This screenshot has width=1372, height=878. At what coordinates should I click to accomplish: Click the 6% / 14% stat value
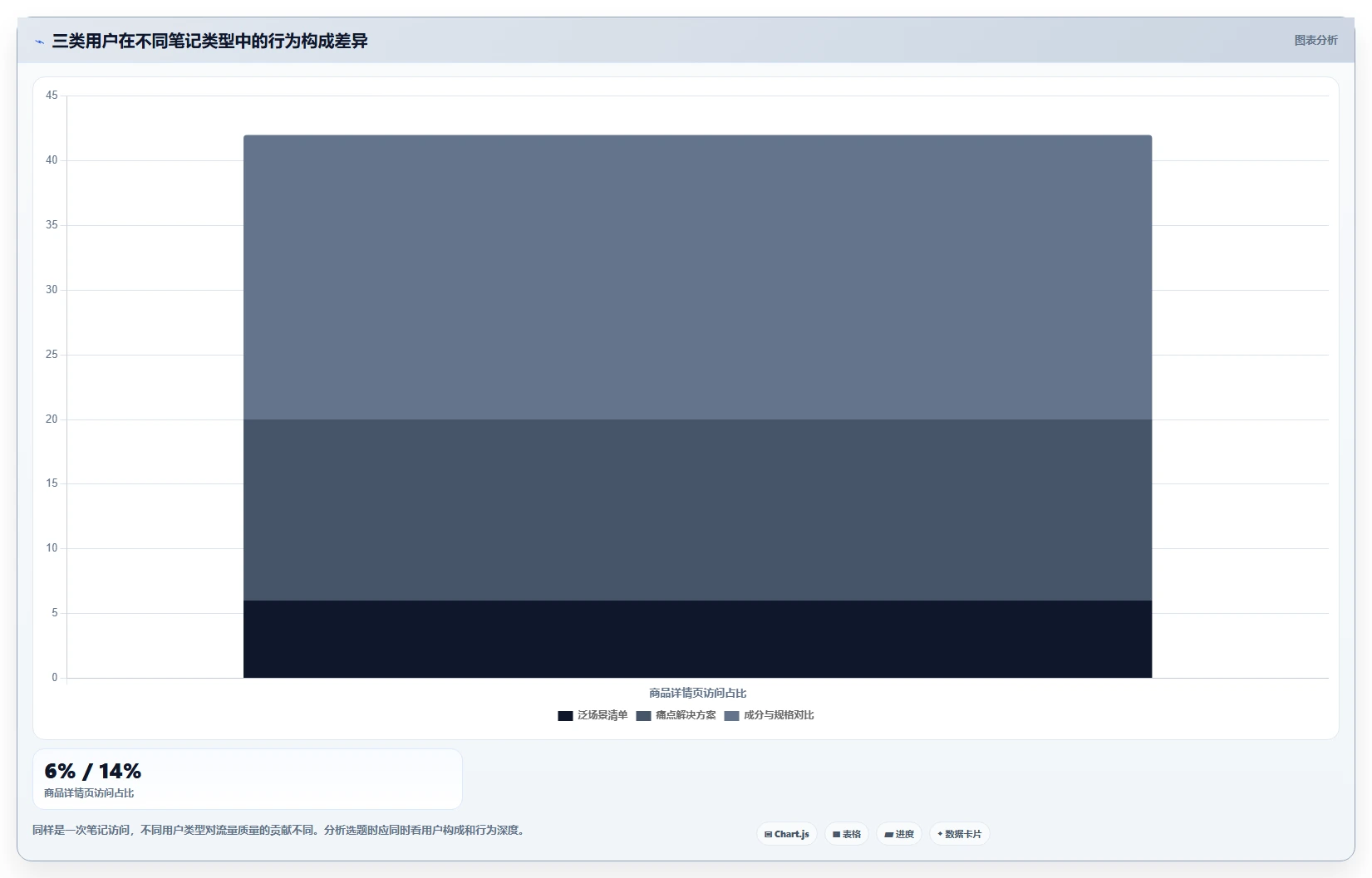pyautogui.click(x=93, y=771)
